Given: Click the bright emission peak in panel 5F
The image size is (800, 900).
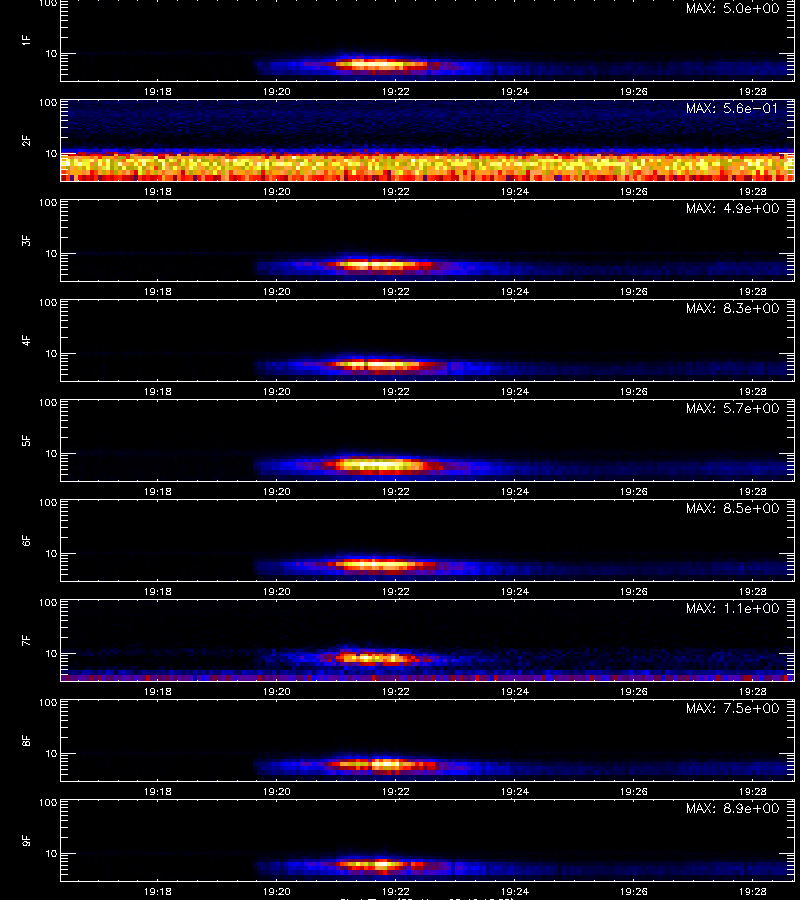Looking at the screenshot, I should (x=379, y=464).
